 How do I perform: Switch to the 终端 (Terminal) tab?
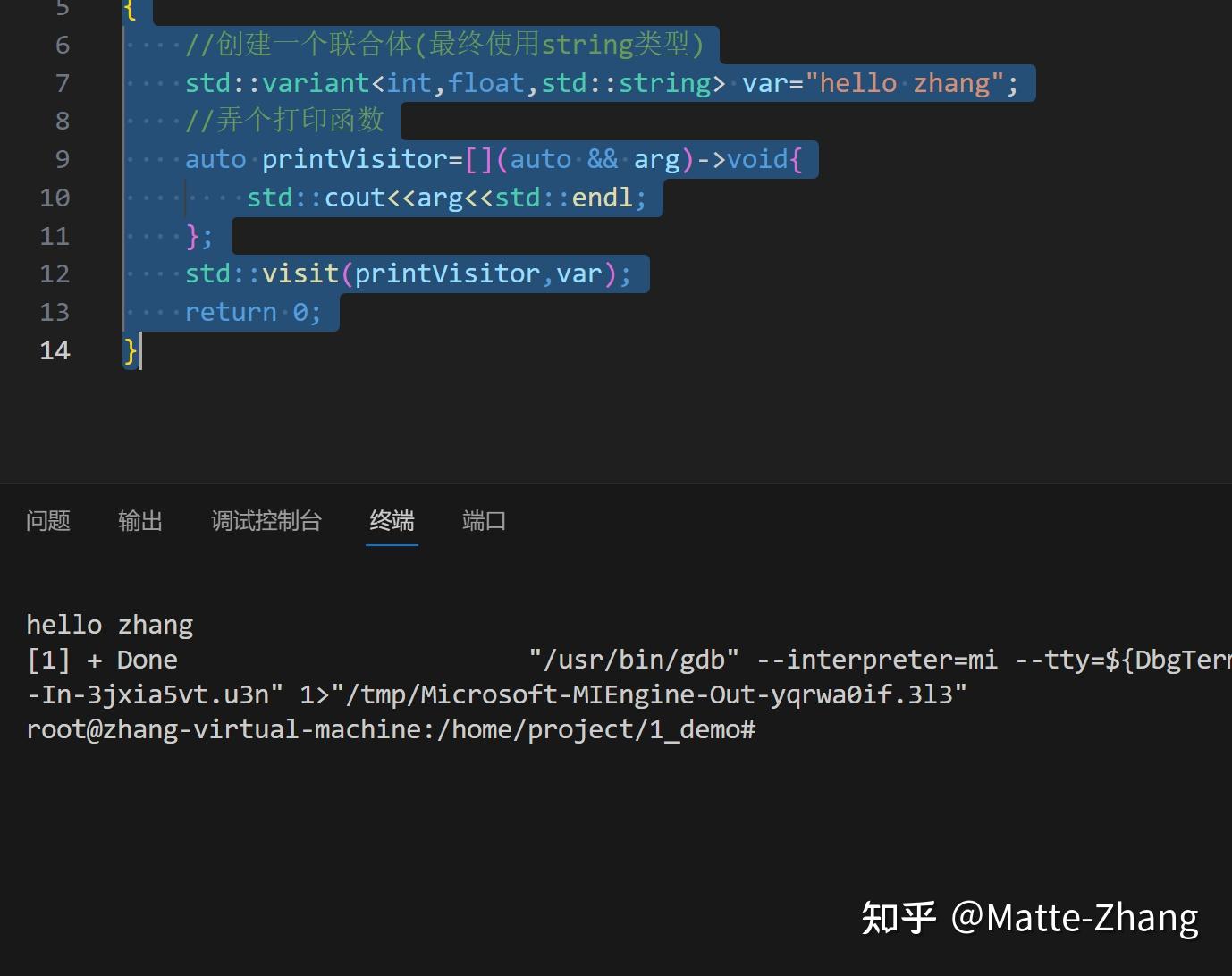(x=391, y=521)
